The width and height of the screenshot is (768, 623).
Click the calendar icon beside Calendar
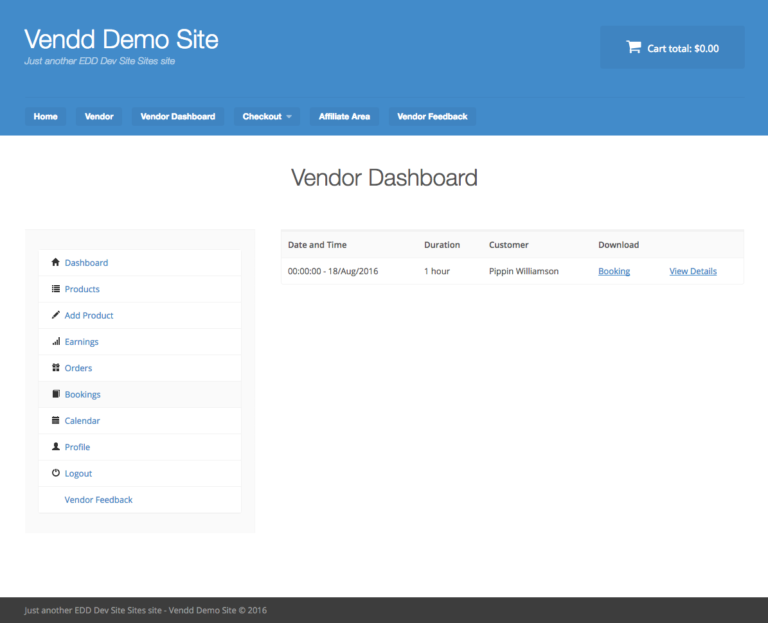(x=55, y=420)
